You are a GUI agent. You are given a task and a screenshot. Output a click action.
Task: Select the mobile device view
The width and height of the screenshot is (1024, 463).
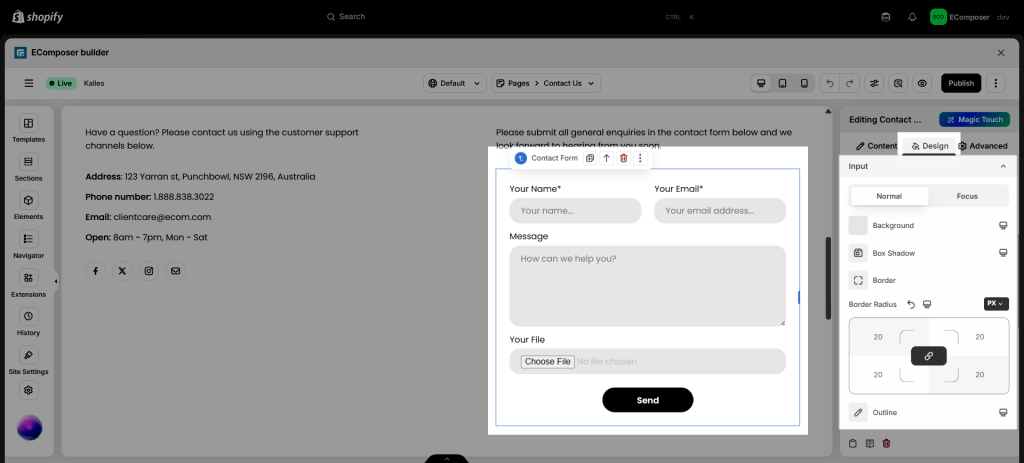tap(803, 83)
